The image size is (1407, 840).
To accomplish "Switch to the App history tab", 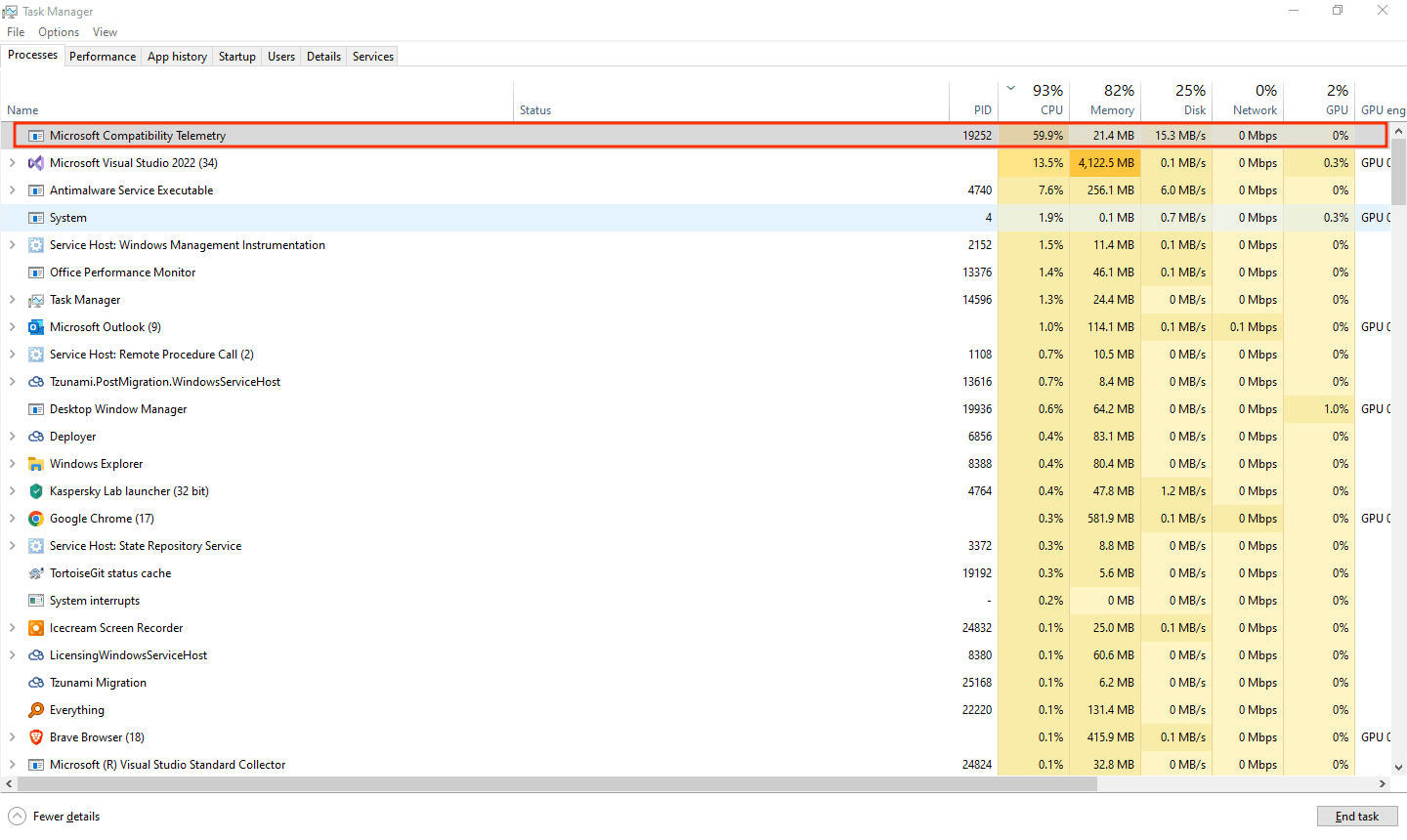I will [177, 57].
